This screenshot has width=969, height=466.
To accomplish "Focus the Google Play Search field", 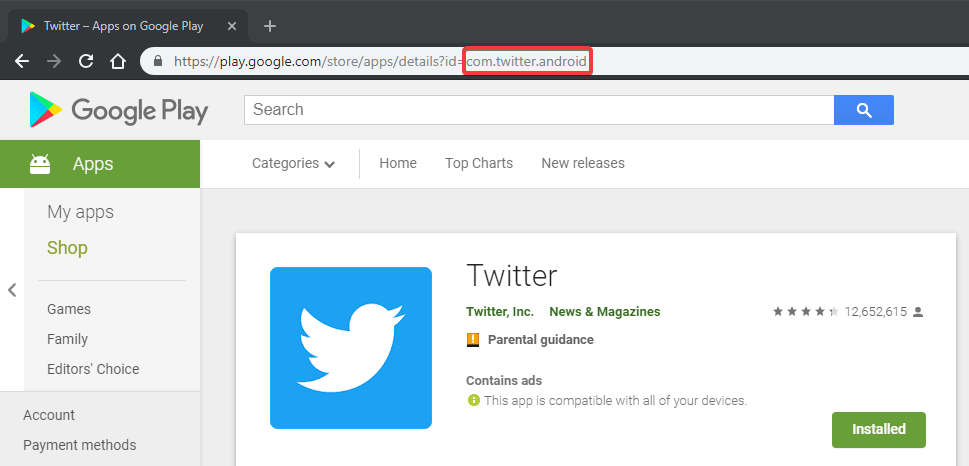I will point(539,110).
